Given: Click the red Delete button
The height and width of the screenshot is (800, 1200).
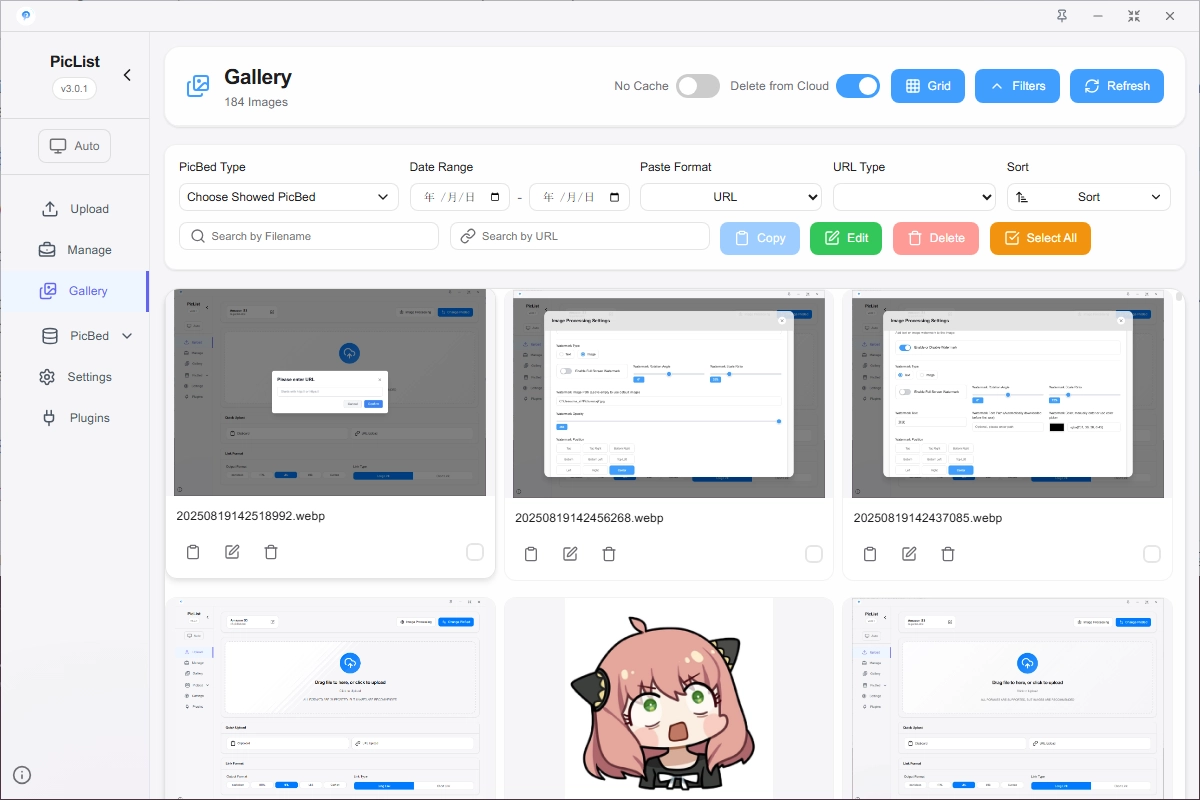Looking at the screenshot, I should (x=936, y=238).
